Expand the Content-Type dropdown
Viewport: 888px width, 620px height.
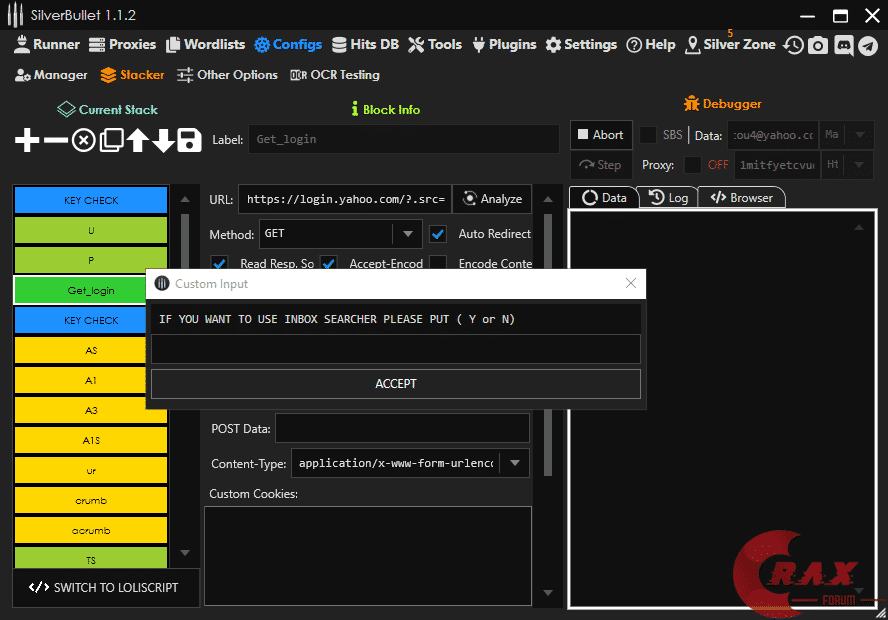click(x=514, y=463)
